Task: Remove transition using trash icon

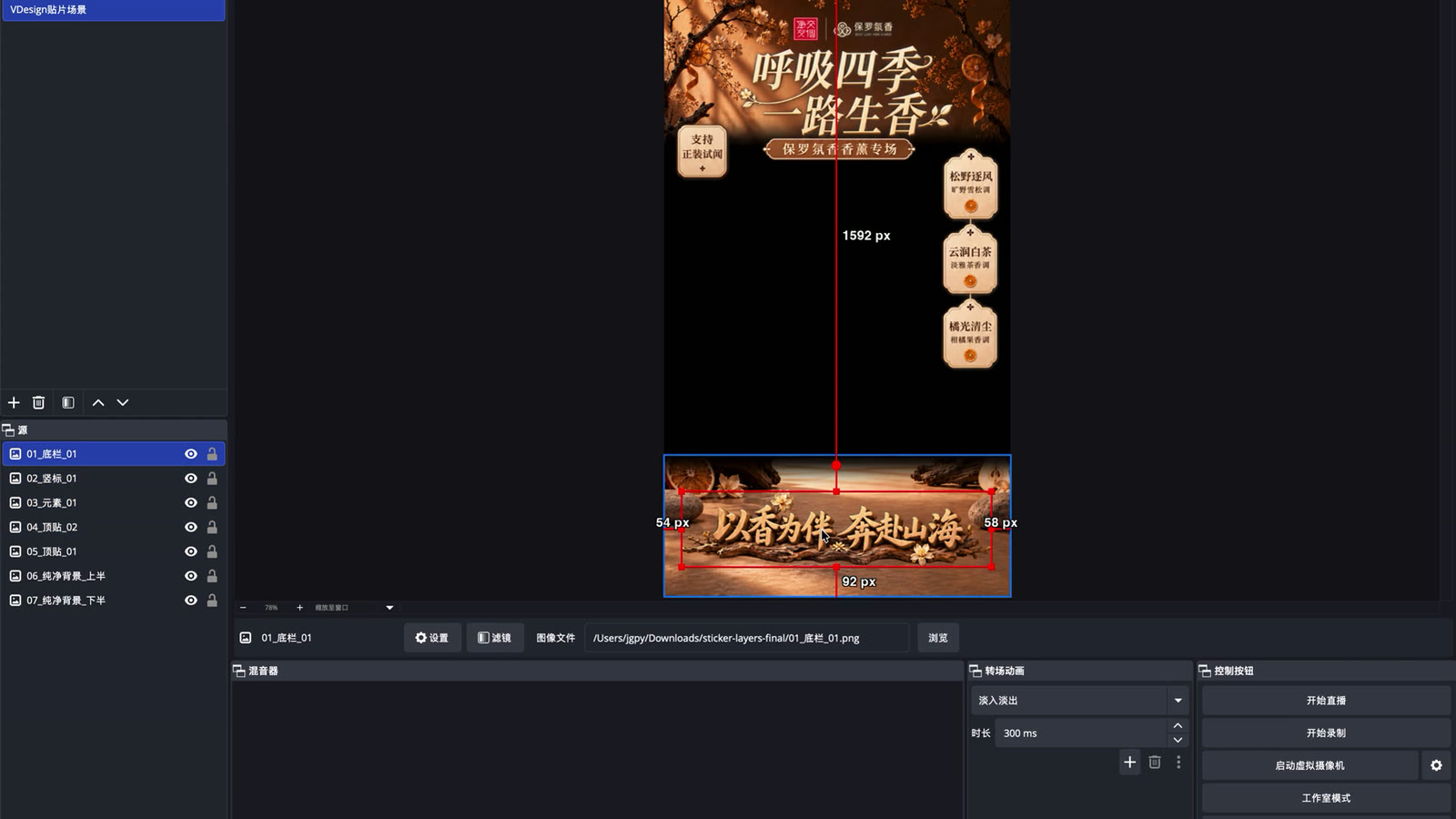Action: tap(1155, 763)
